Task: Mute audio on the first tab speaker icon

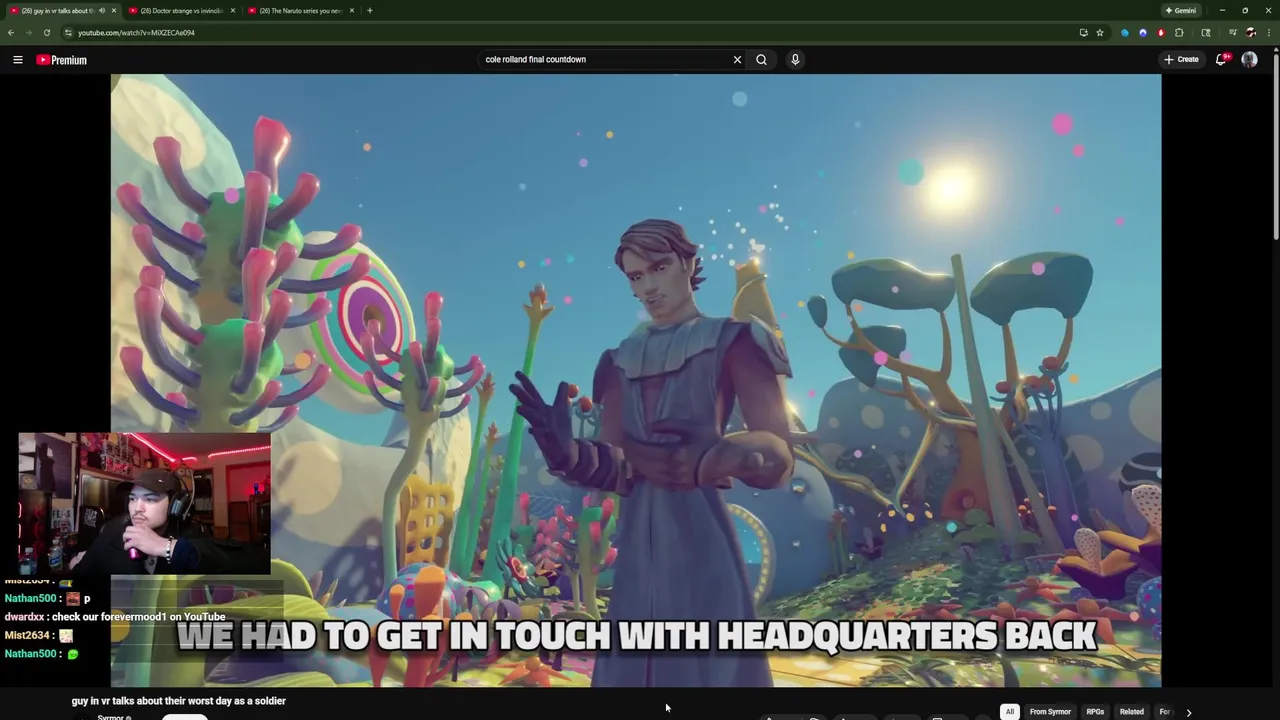Action: click(102, 11)
